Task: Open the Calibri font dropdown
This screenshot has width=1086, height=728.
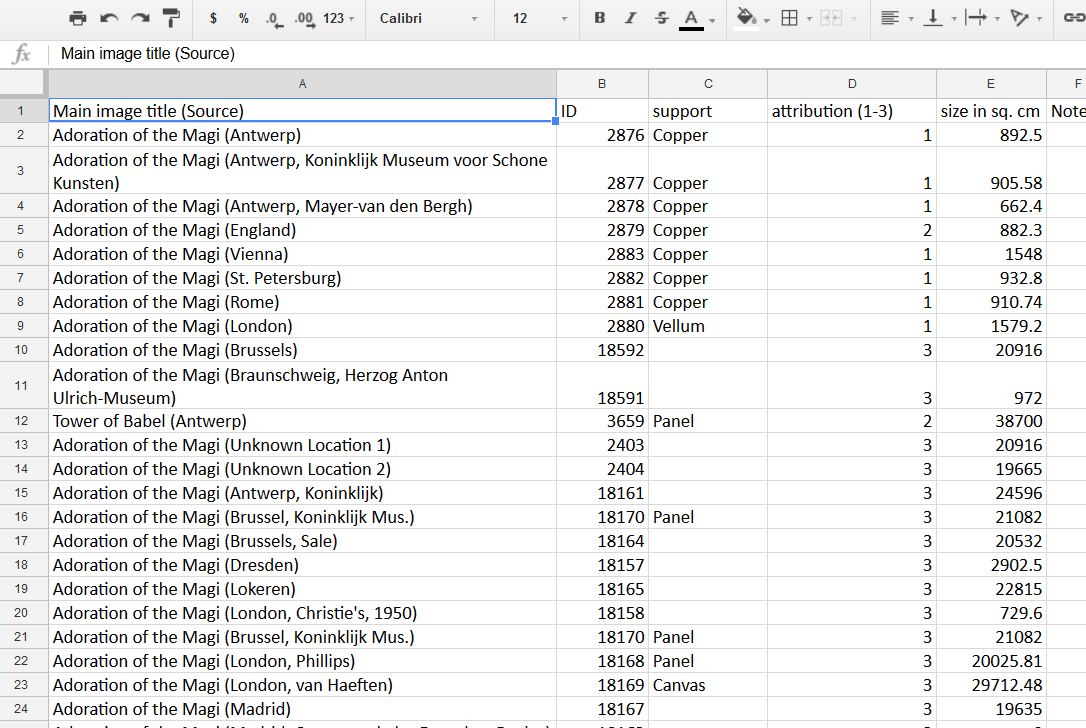Action: pyautogui.click(x=429, y=19)
